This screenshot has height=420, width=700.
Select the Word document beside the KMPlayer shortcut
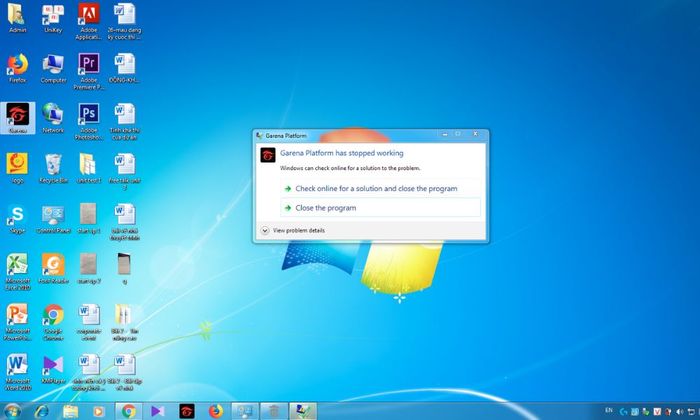click(x=88, y=372)
